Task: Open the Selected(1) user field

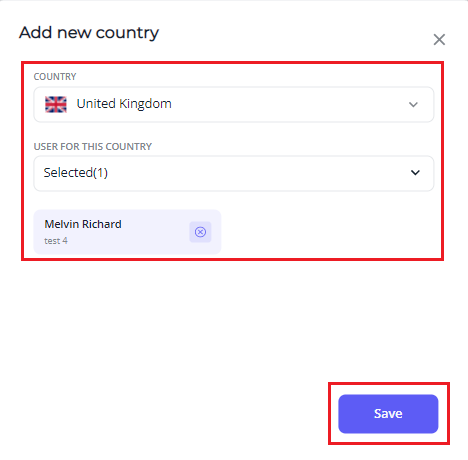Action: coord(234,173)
